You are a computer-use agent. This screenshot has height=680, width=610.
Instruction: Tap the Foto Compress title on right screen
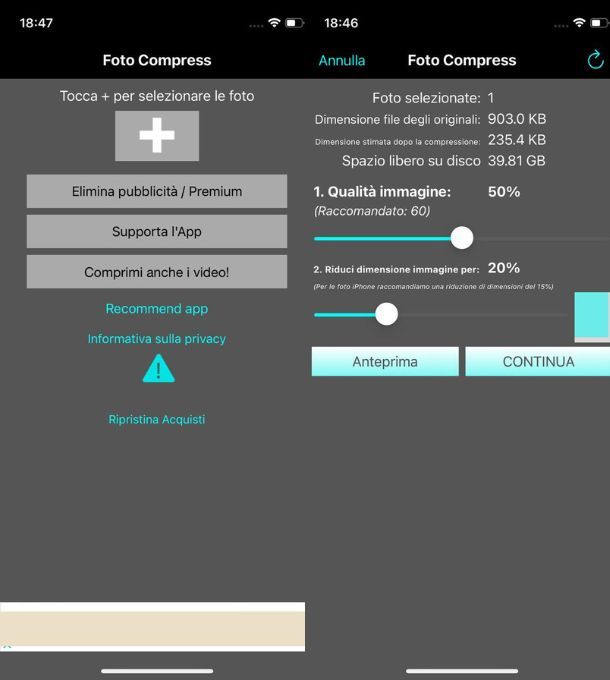[x=462, y=60]
